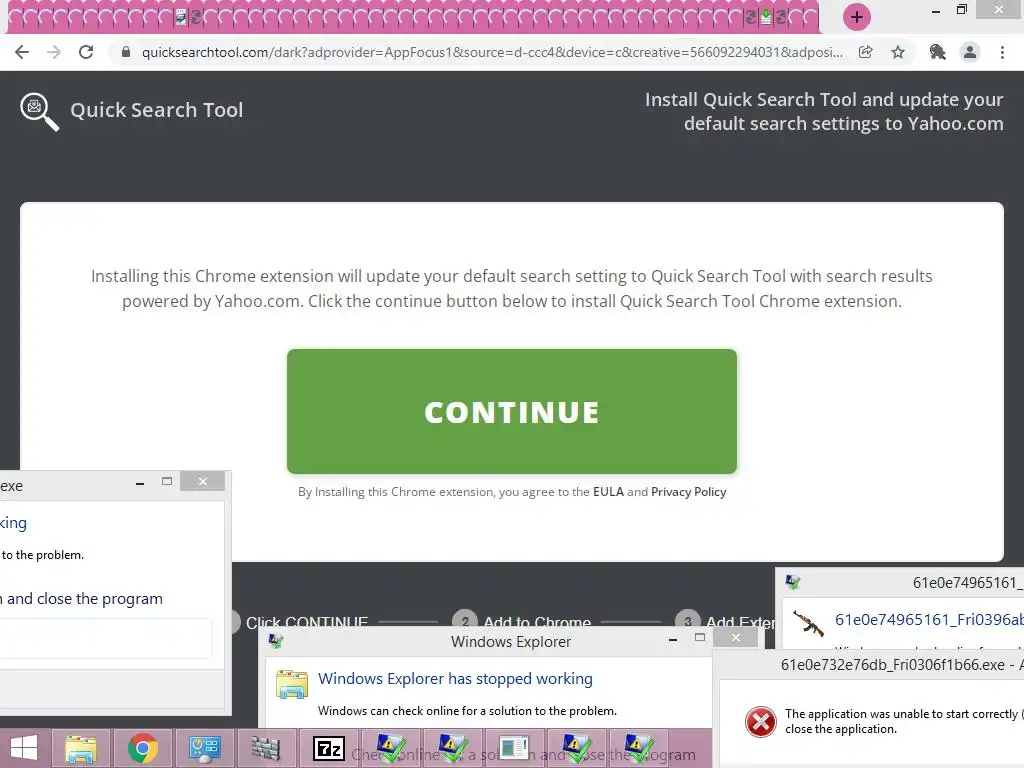Screen dimensions: 1024x768
Task: Go back to the previous page
Action: click(22, 52)
